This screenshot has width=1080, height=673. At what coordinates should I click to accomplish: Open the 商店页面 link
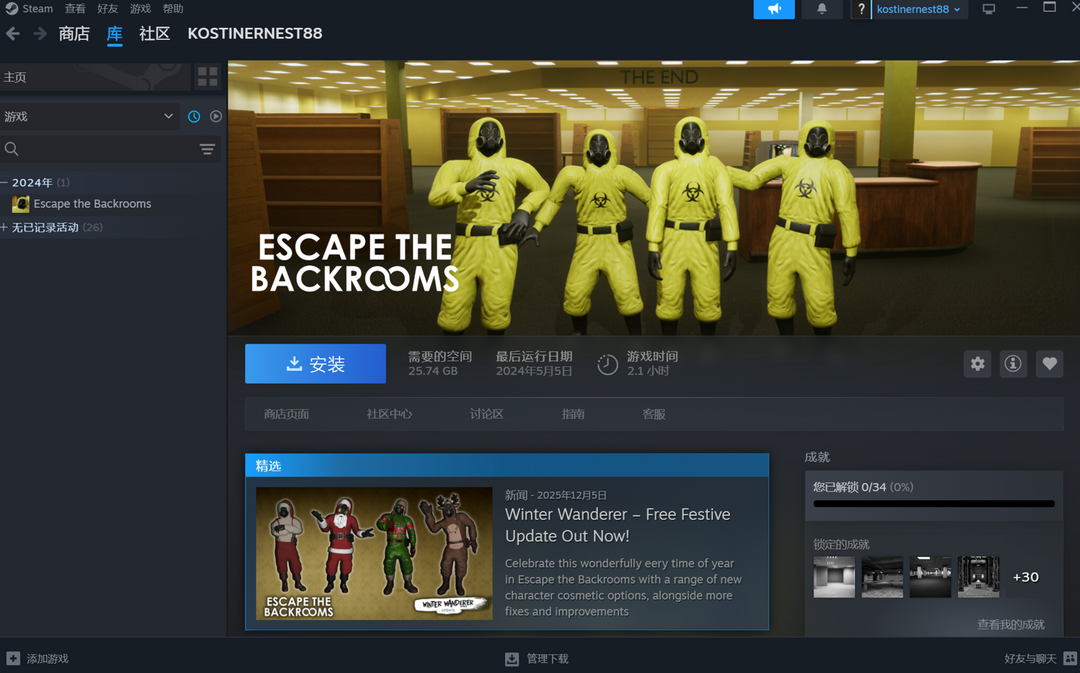click(287, 414)
